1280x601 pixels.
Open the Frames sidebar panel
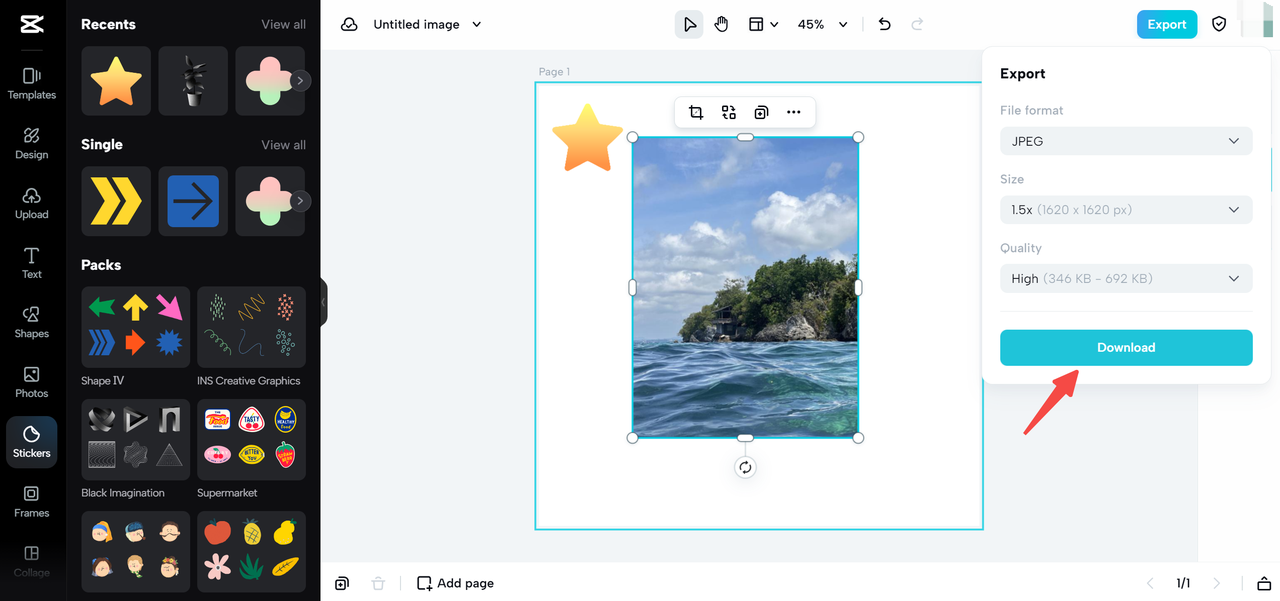[32, 502]
